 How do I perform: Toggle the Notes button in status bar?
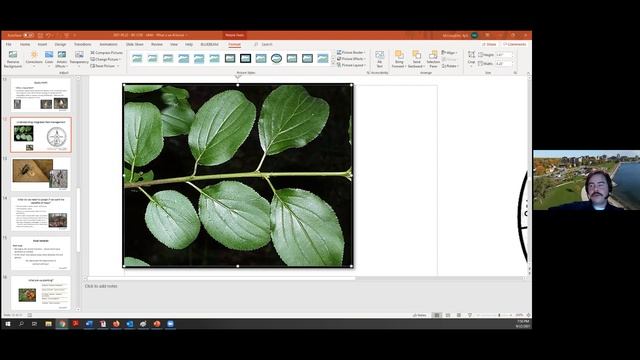[420, 315]
